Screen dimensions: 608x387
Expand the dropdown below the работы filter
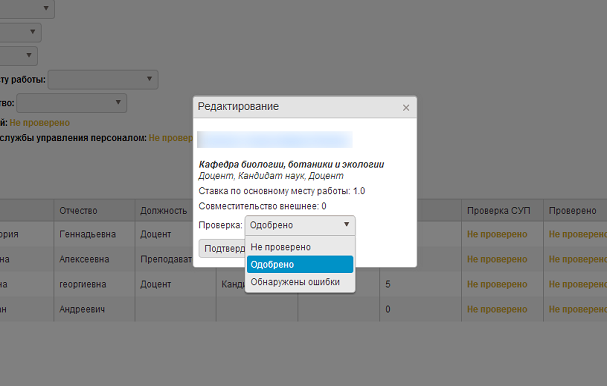[71, 103]
